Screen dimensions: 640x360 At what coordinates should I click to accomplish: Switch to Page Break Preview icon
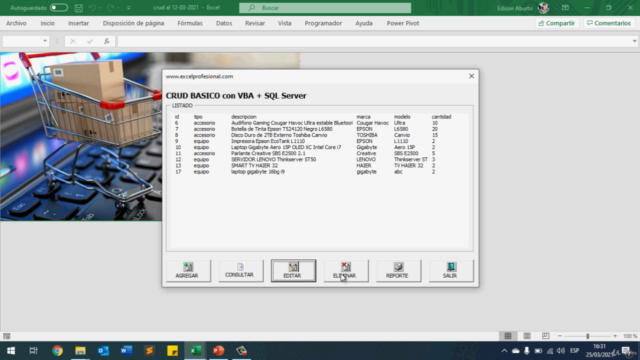coord(546,336)
